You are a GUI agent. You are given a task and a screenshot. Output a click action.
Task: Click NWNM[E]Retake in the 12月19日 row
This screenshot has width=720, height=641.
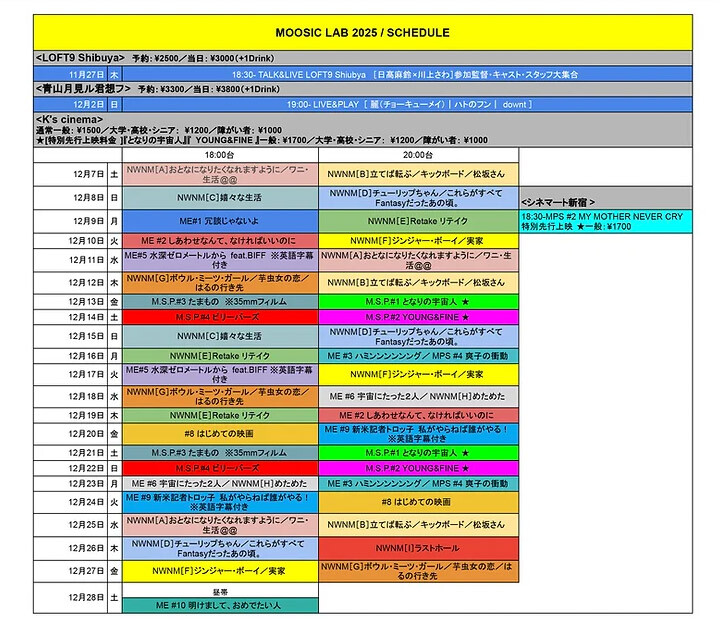pos(220,416)
